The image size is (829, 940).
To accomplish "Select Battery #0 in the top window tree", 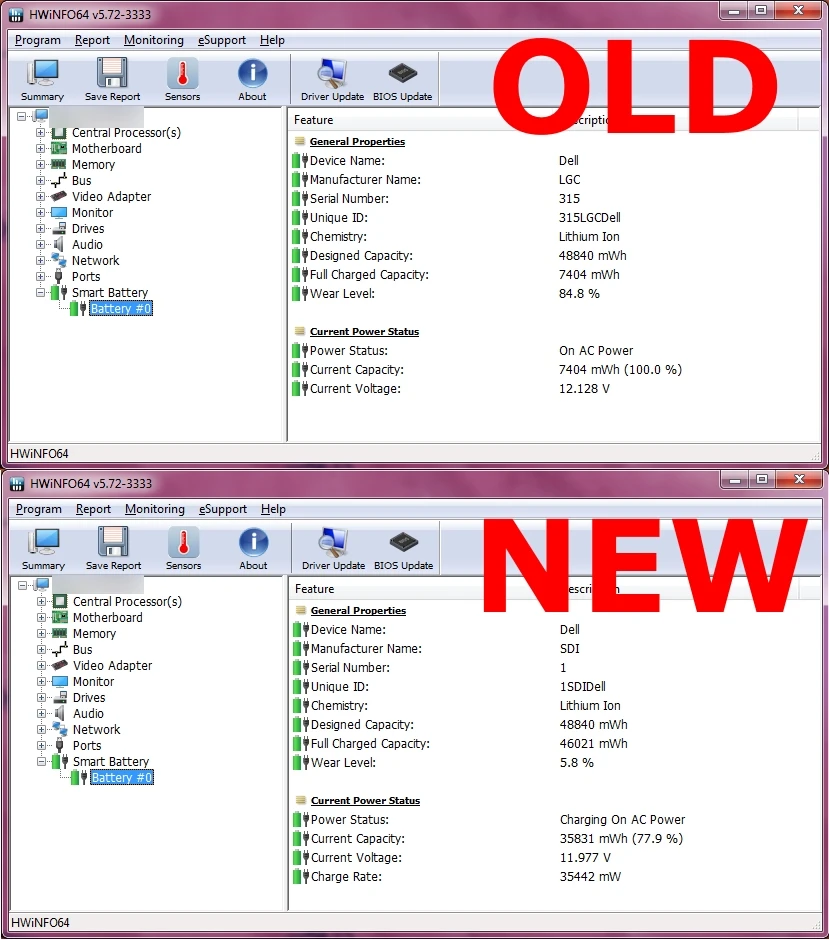I will [x=121, y=309].
